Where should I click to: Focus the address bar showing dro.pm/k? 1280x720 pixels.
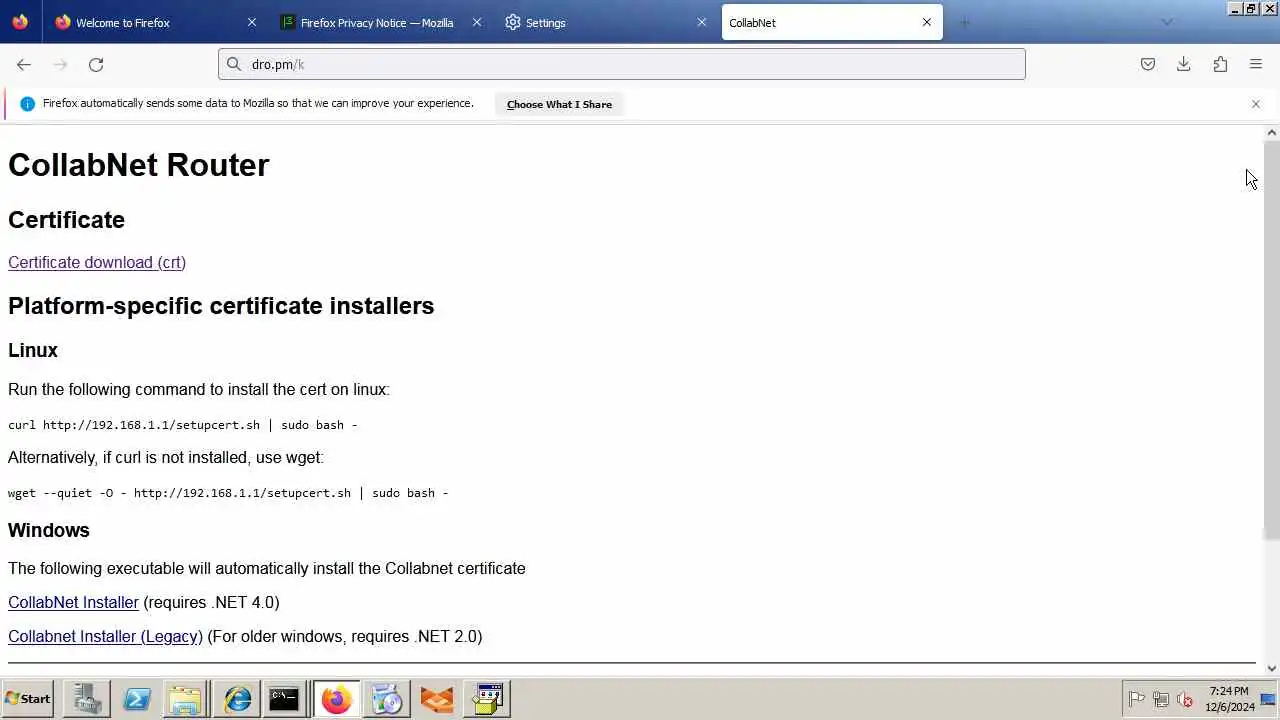622,64
